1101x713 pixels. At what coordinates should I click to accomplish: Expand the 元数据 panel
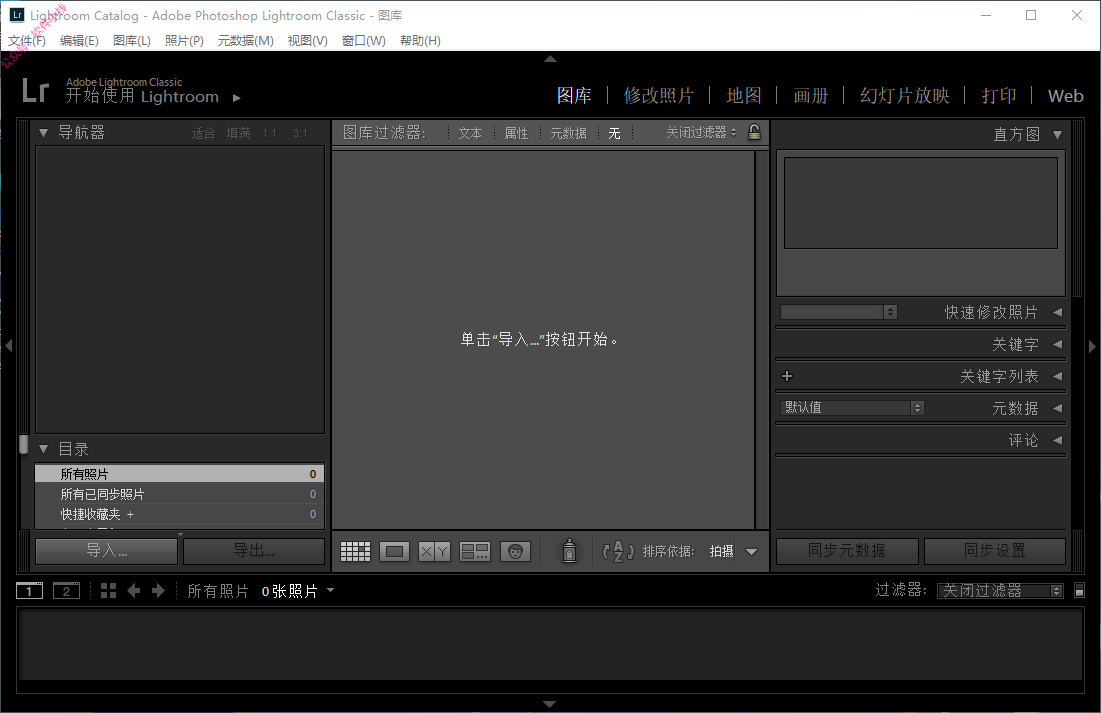1057,408
